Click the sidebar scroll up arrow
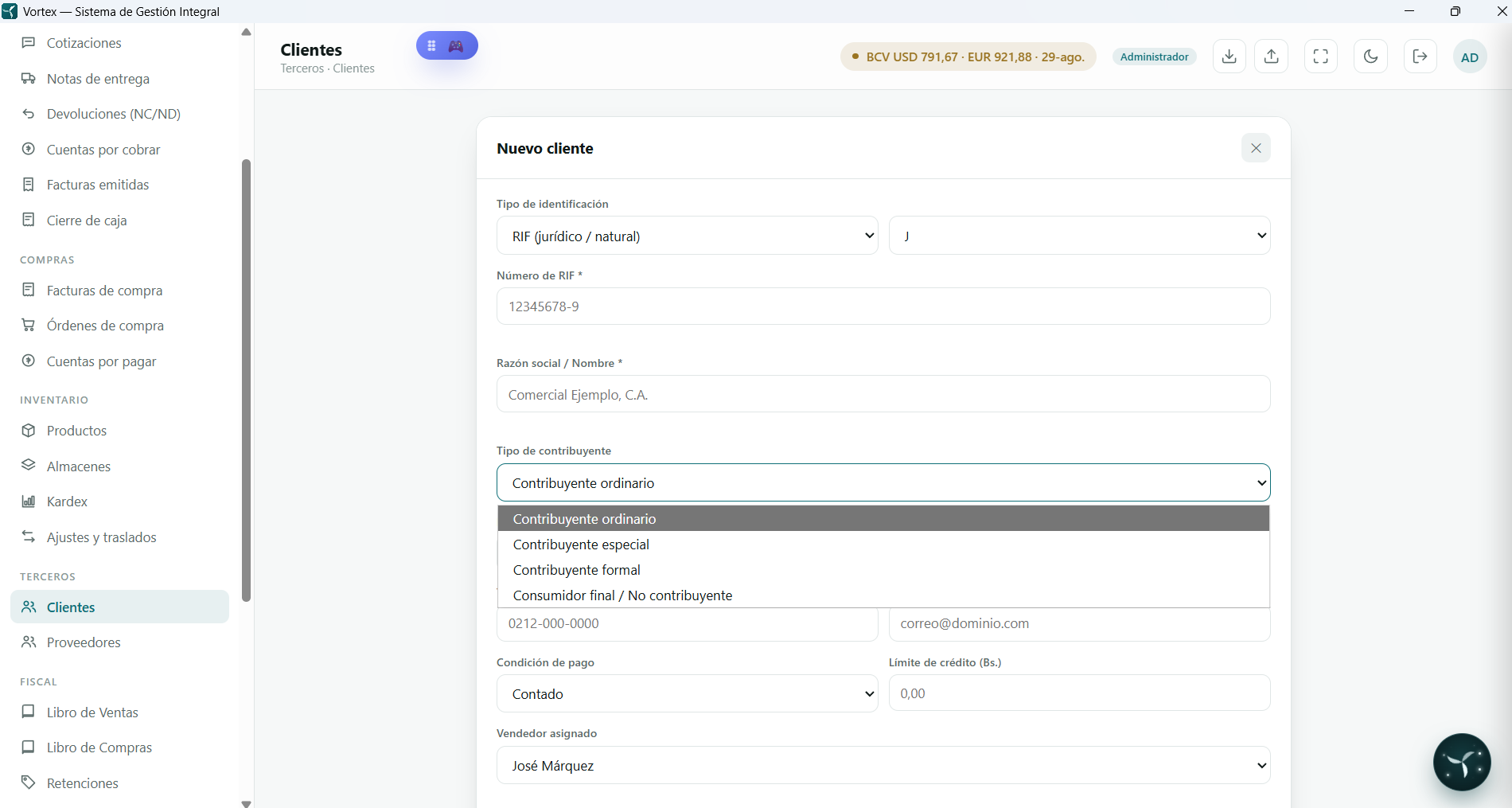Image resolution: width=1512 pixels, height=808 pixels. 246,32
